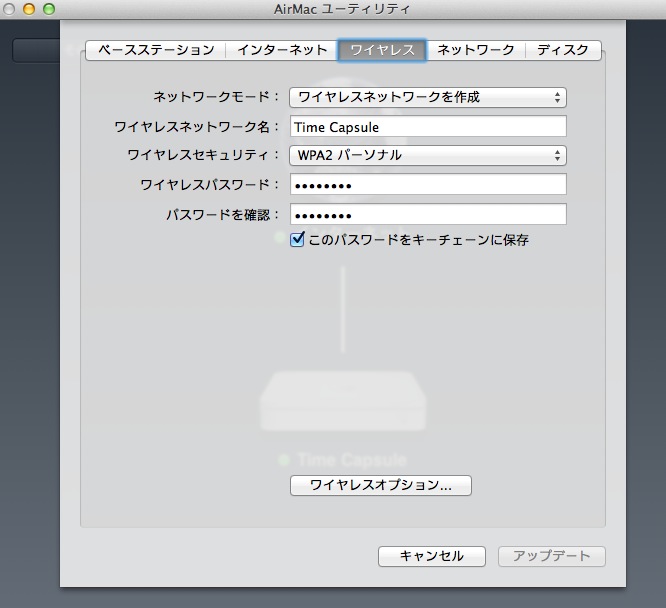Click the パスワードを確認 field
Viewport: 666px width, 608px height.
tap(428, 214)
